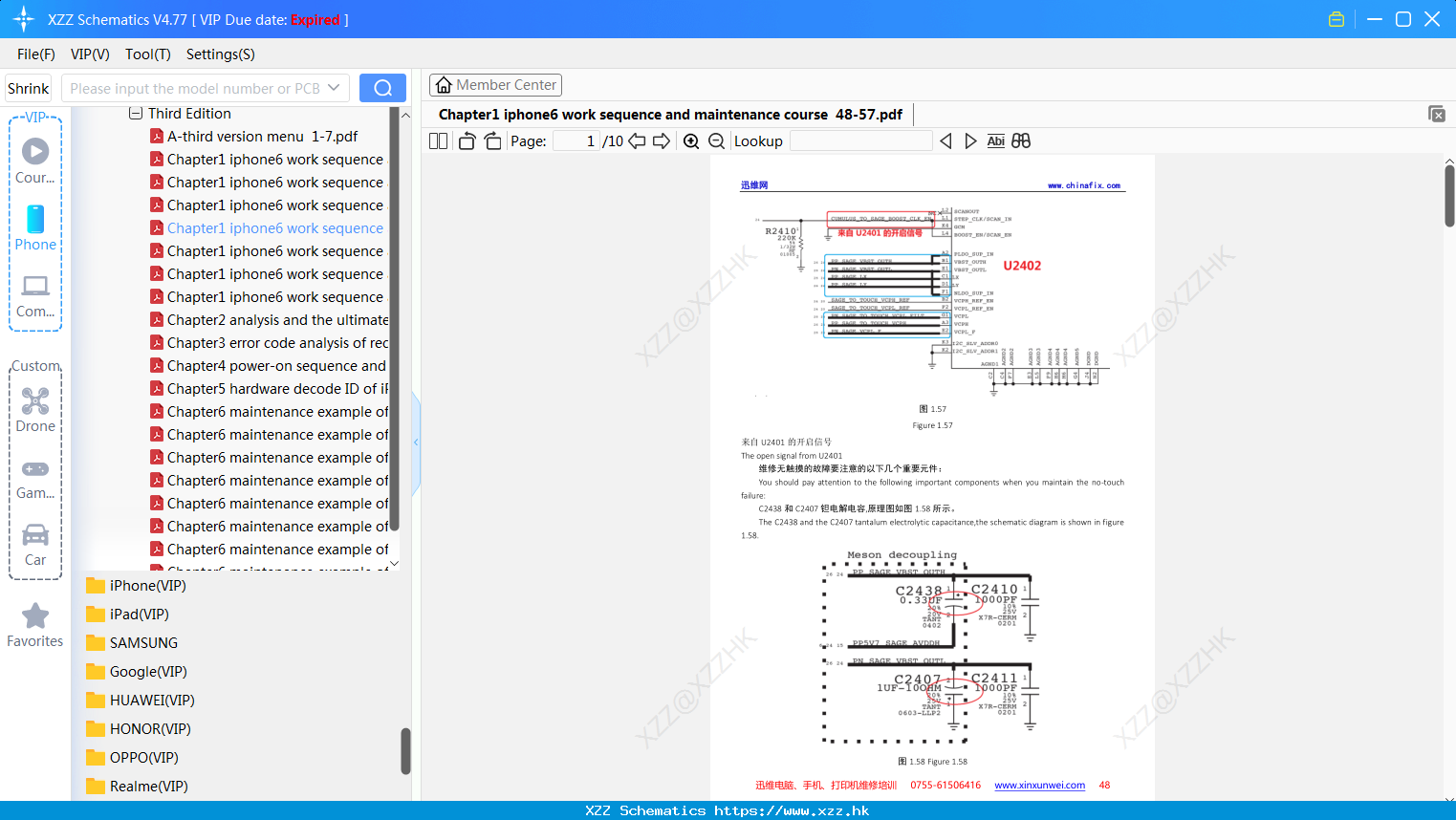Rotate the page counterclockwise

[467, 140]
